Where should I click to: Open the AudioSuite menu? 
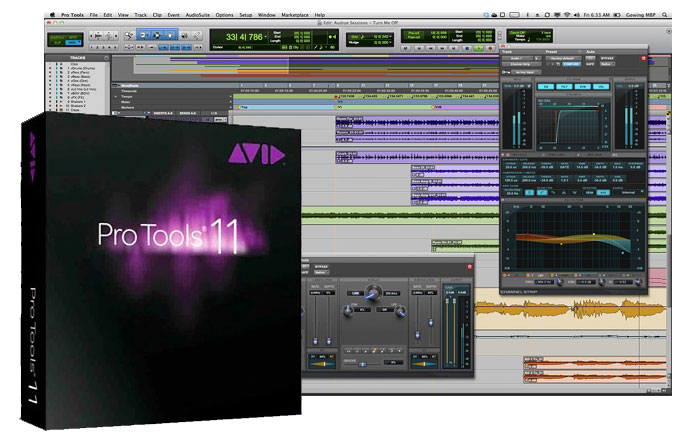tap(198, 15)
